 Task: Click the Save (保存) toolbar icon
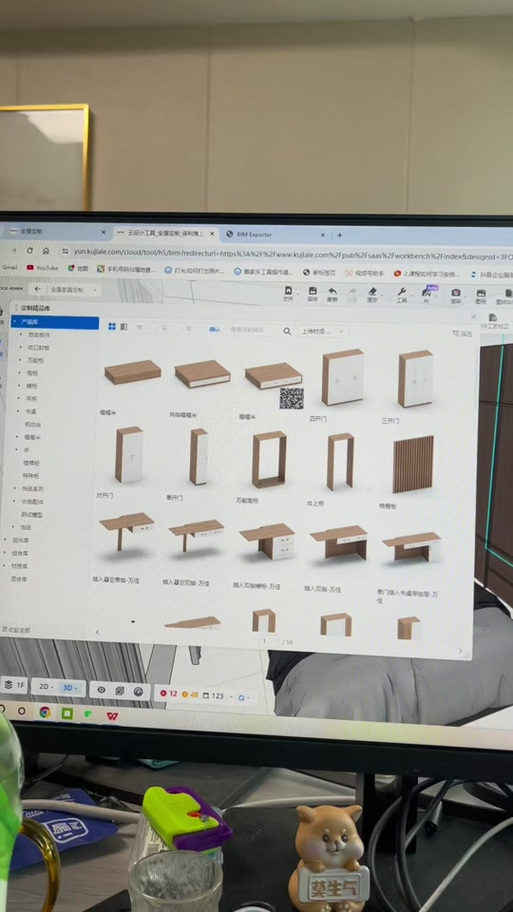312,293
